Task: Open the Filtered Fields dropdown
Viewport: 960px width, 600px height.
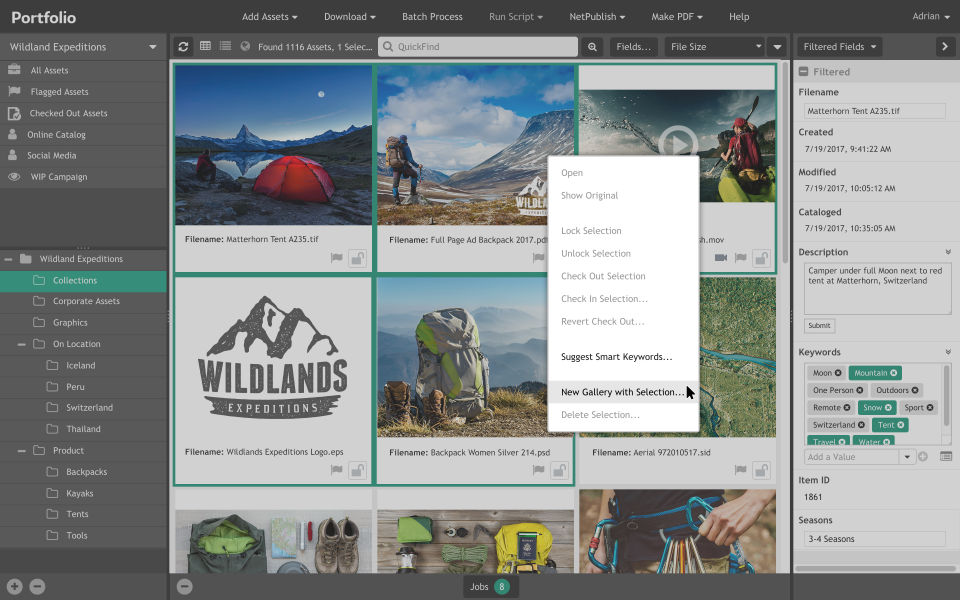Action: pos(839,47)
